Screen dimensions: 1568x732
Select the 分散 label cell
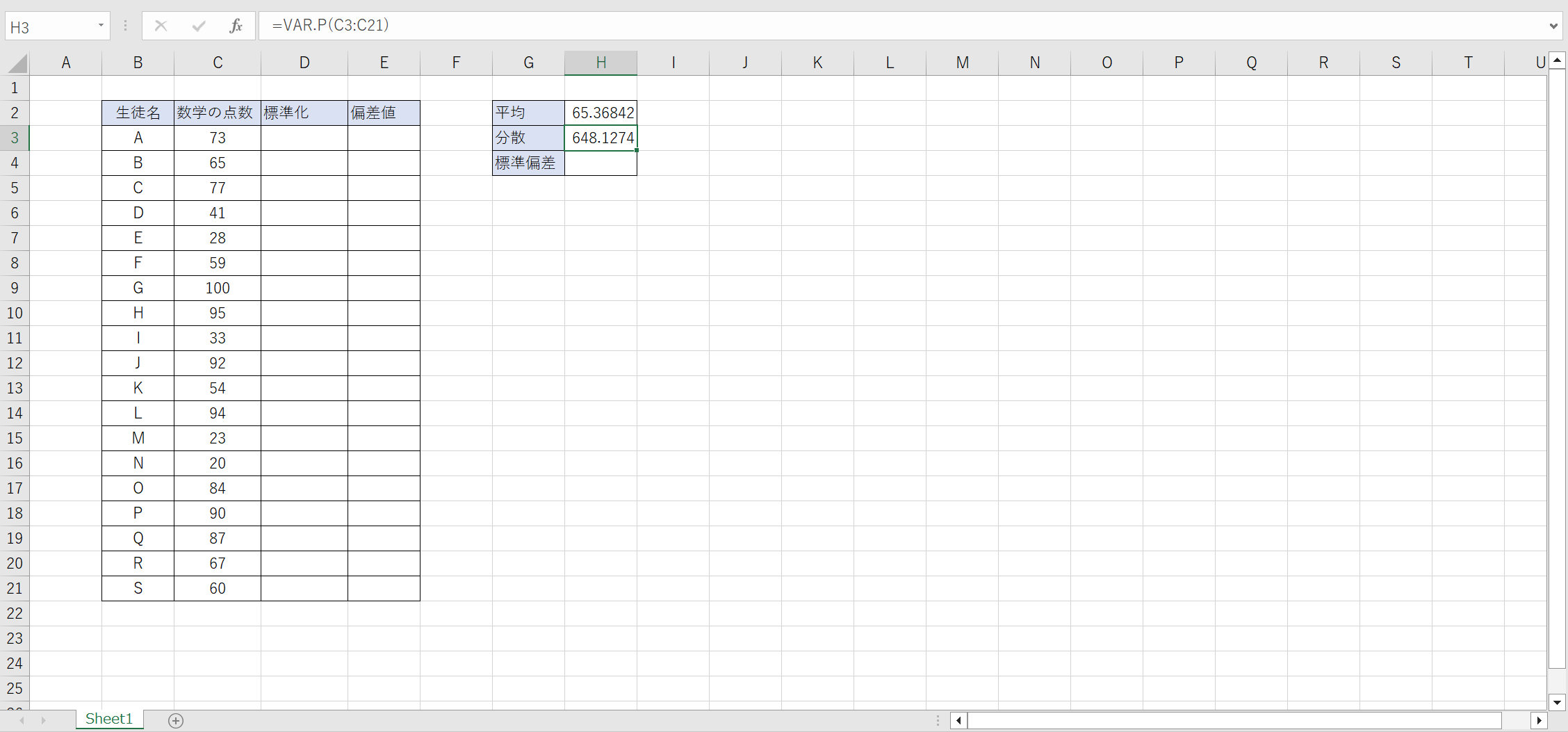[528, 138]
